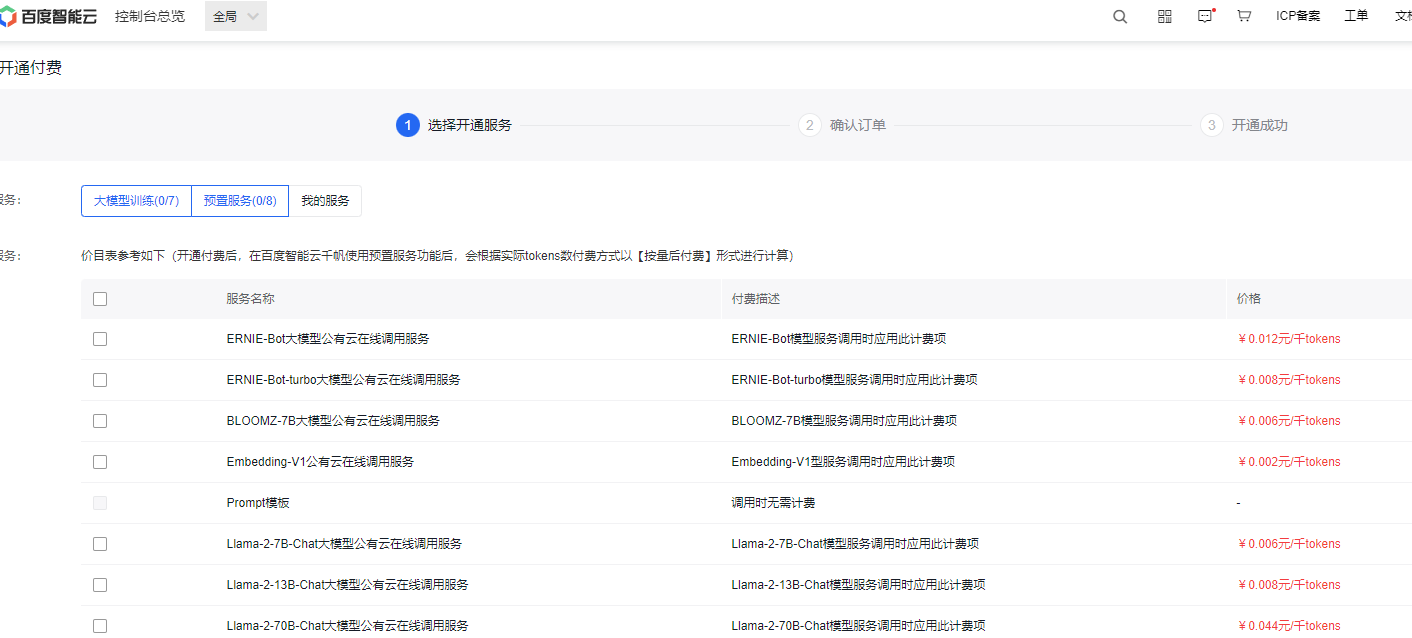
Task: Click ERNIE-Bot-turbo模型服务调用时应用此计费项 description
Action: point(855,380)
